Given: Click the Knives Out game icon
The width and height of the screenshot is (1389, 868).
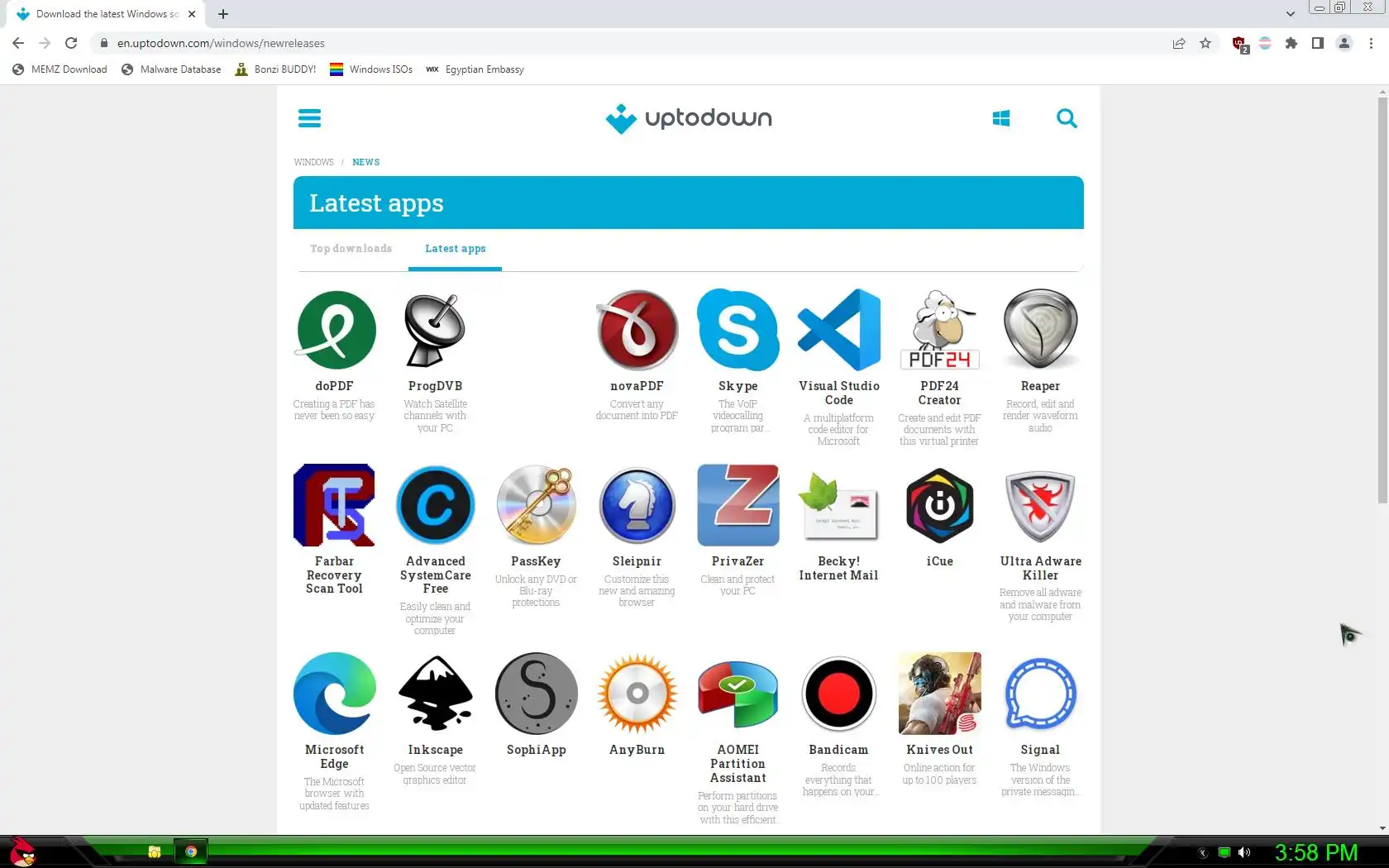Looking at the screenshot, I should click(940, 694).
